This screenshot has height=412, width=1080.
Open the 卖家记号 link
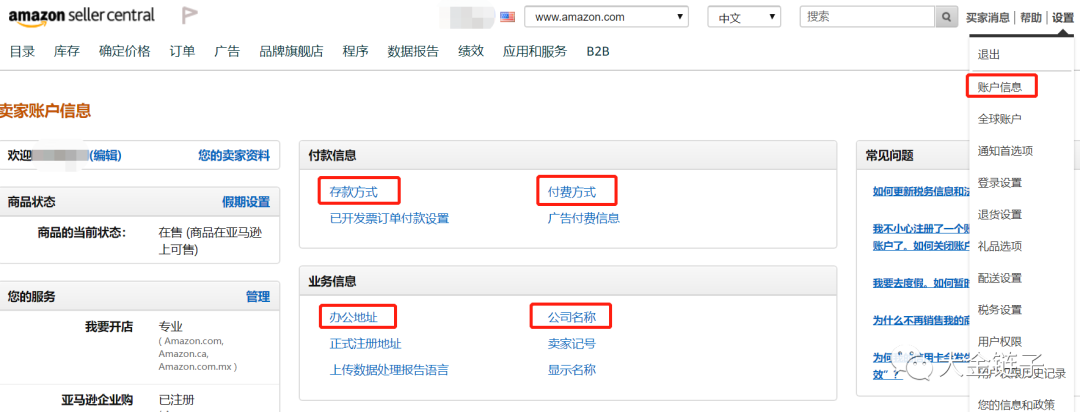click(572, 344)
